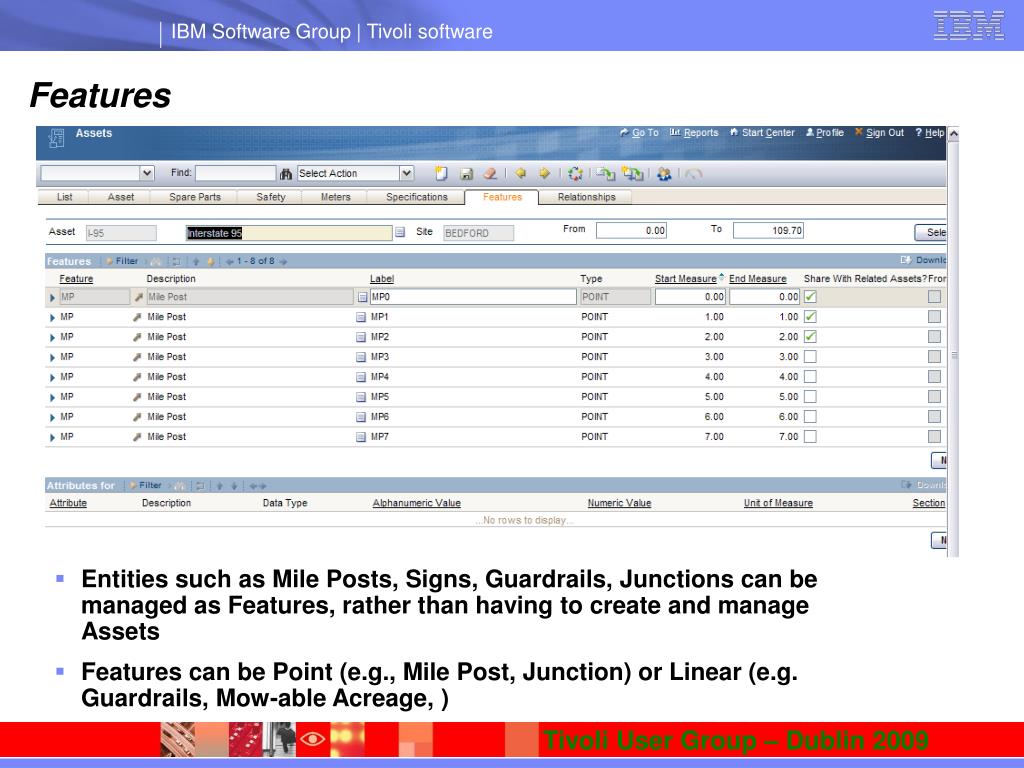The image size is (1024, 768).
Task: Expand the MP3 feature row details
Action: [x=52, y=358]
